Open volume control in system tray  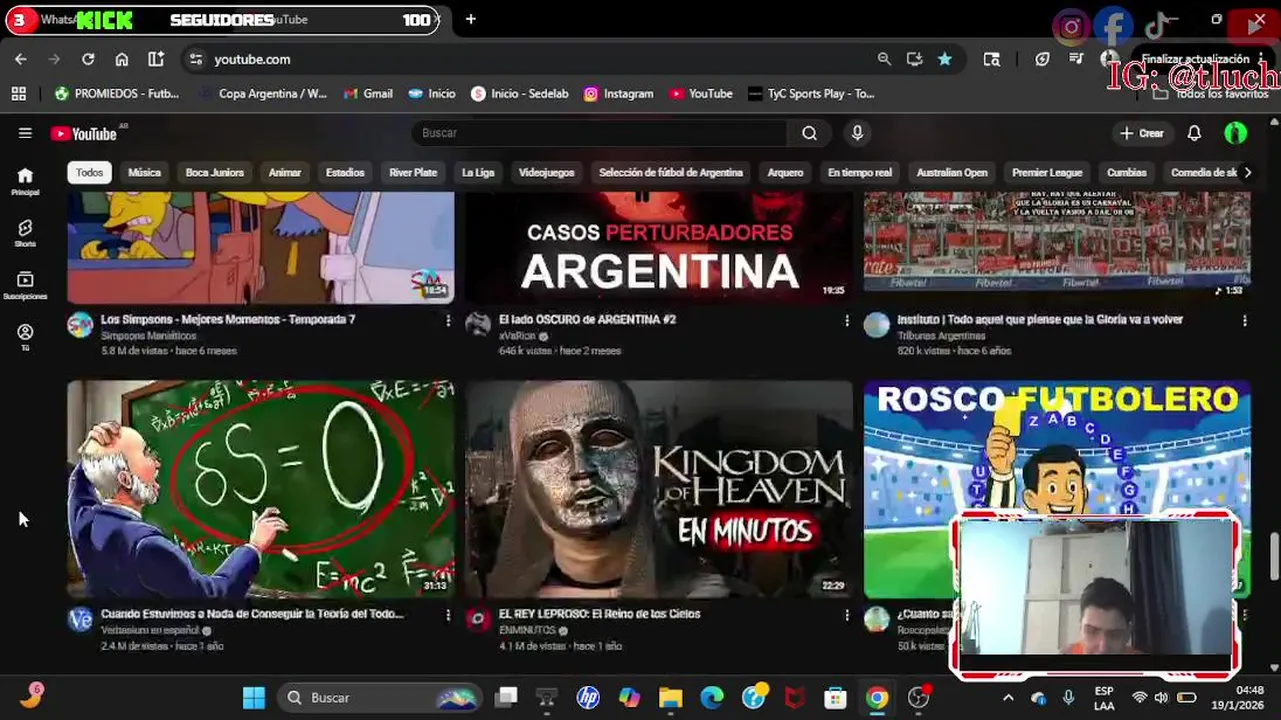tap(1161, 697)
